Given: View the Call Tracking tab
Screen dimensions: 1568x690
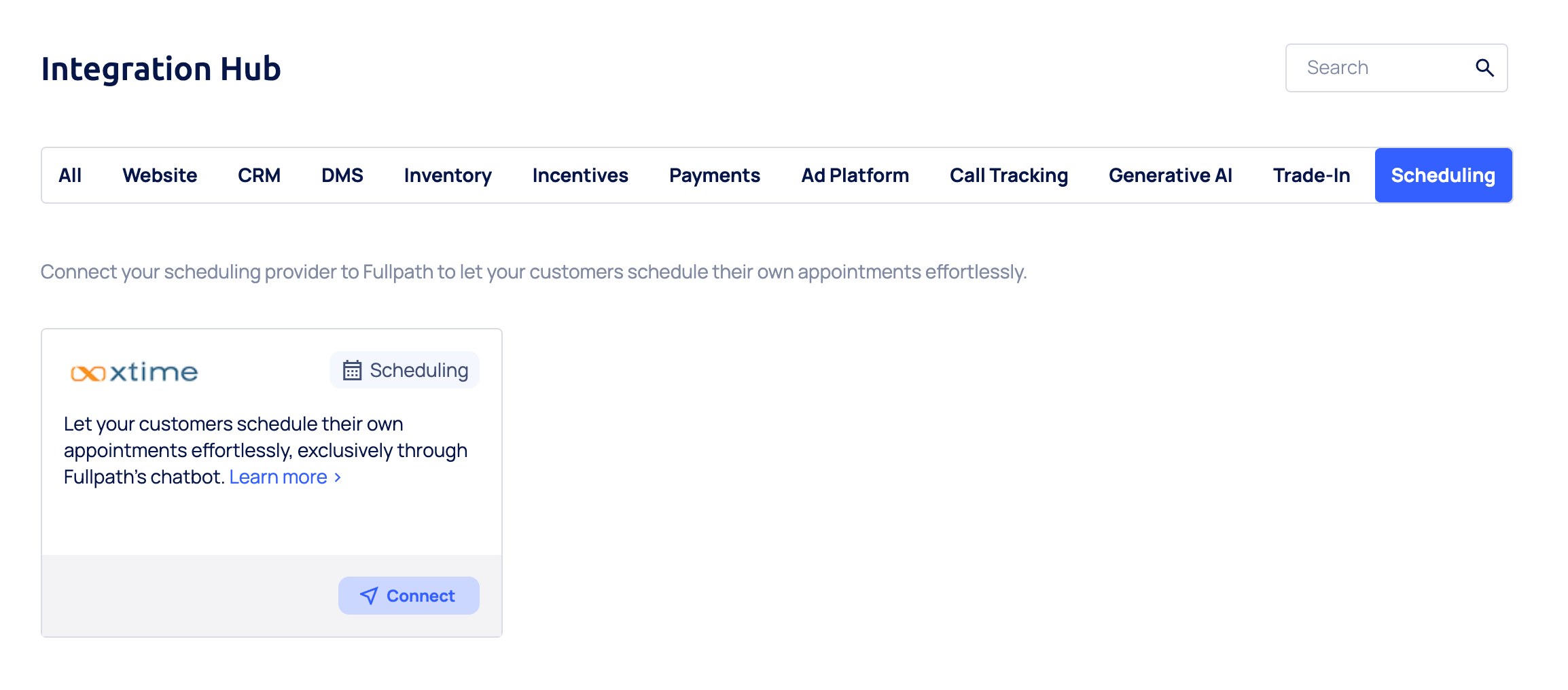Looking at the screenshot, I should (x=1009, y=175).
